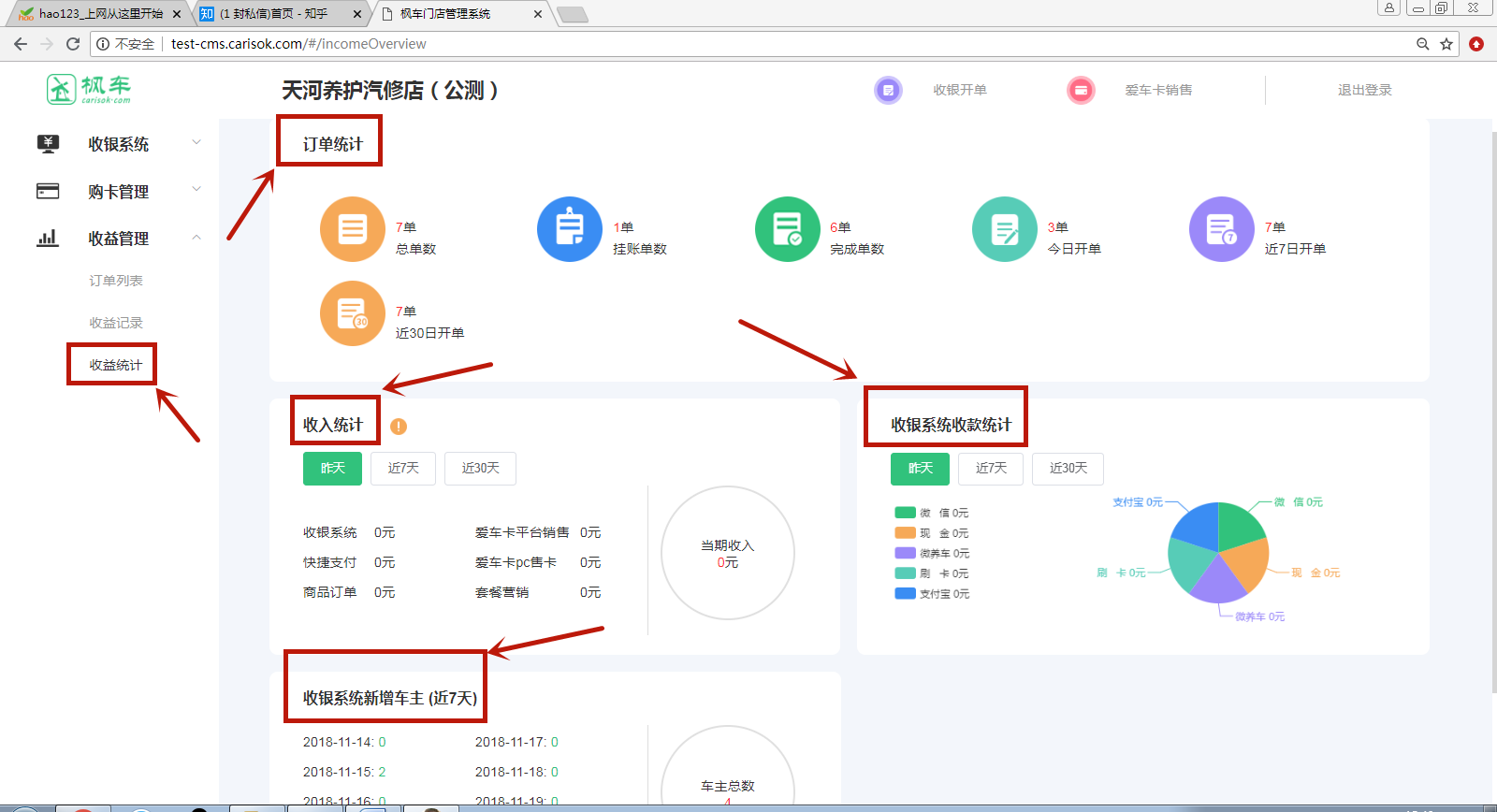
Task: Click the green completed orders (完成单数) icon
Action: click(788, 229)
